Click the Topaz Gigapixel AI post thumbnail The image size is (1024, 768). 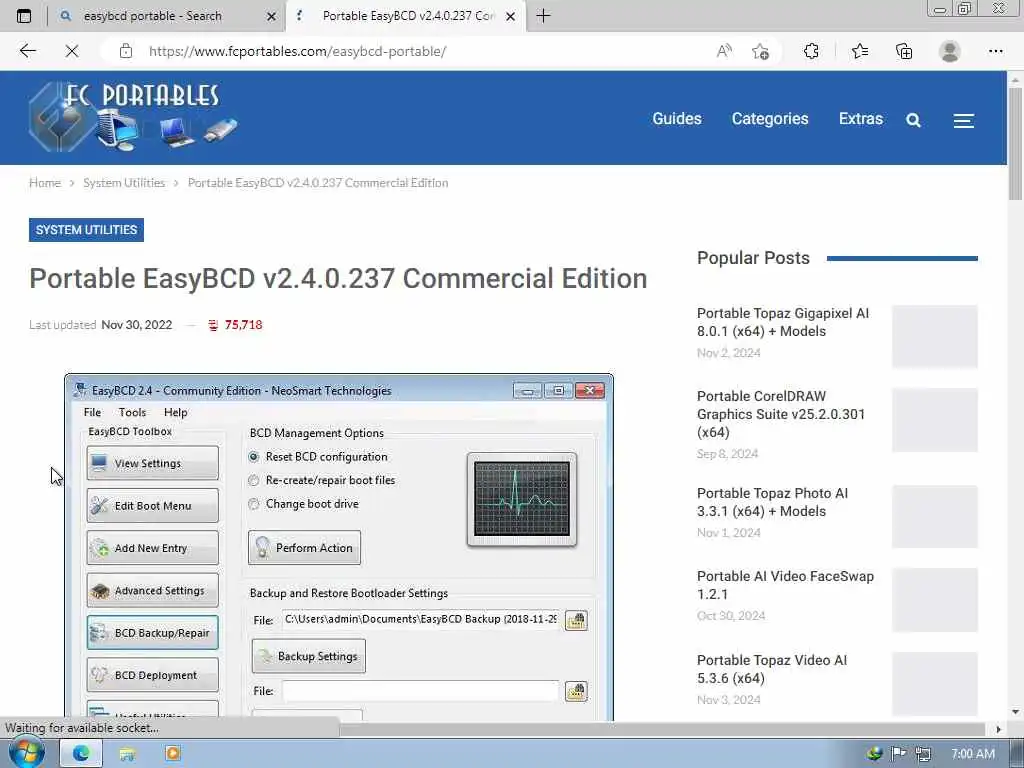935,336
